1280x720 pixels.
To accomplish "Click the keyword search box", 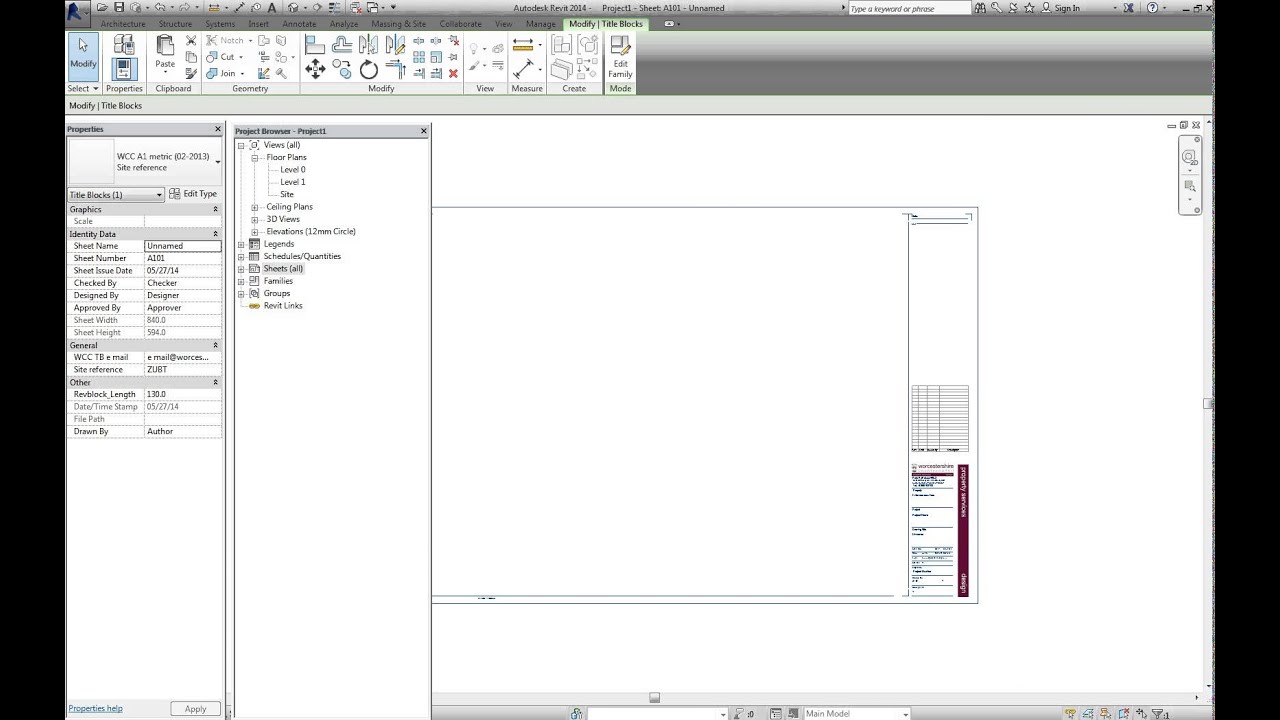I will (908, 8).
